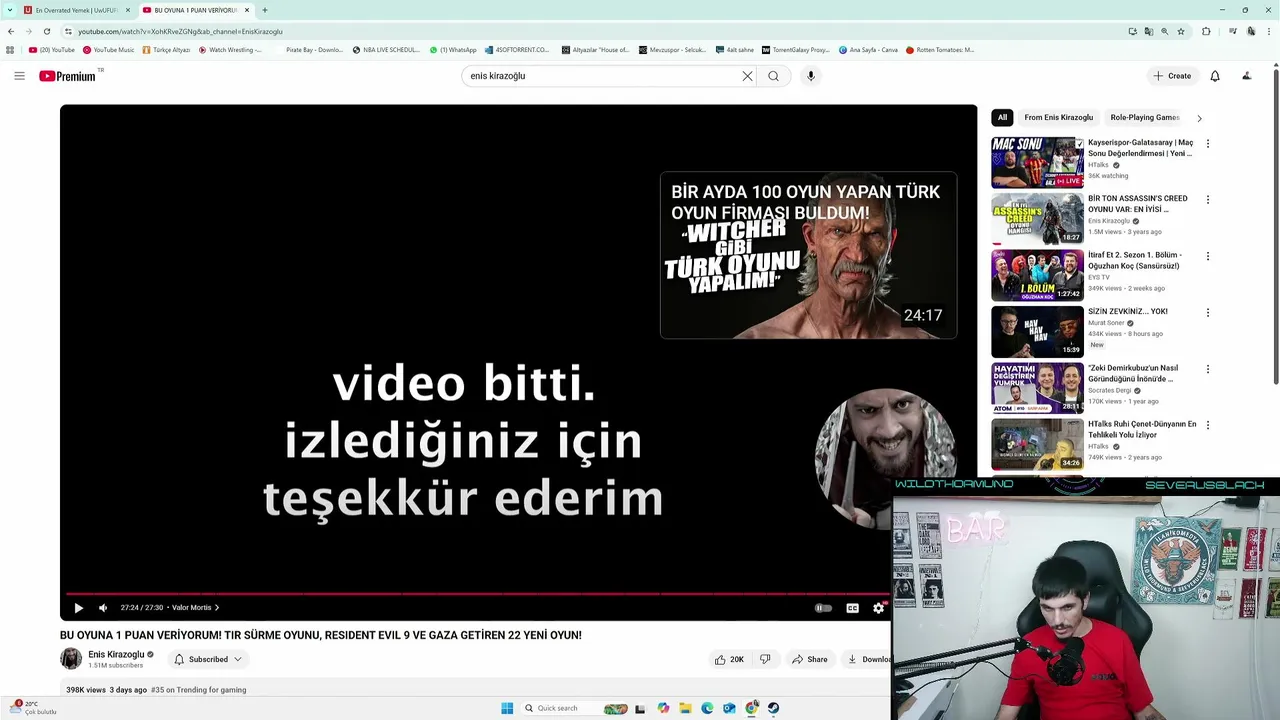Show more filter chips with right arrow
Viewport: 1280px width, 720px height.
tap(1199, 118)
